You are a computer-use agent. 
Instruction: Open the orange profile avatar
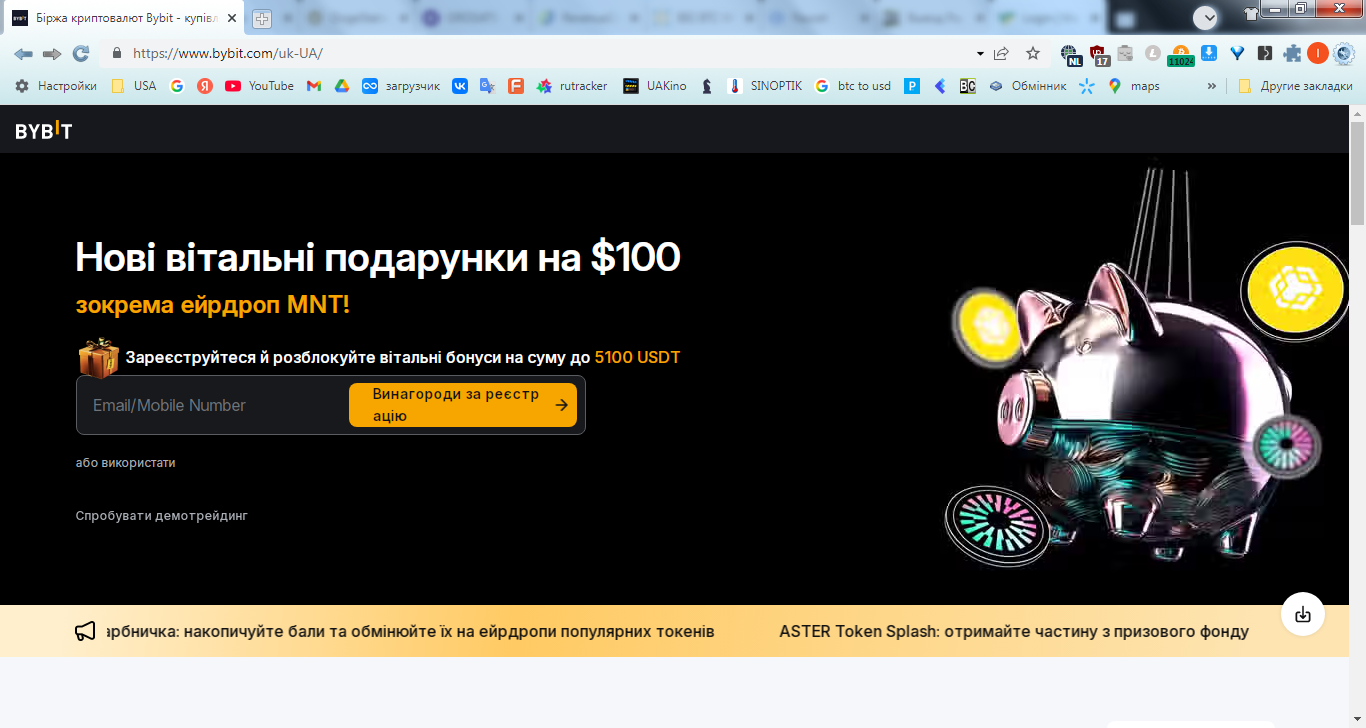pos(1318,54)
